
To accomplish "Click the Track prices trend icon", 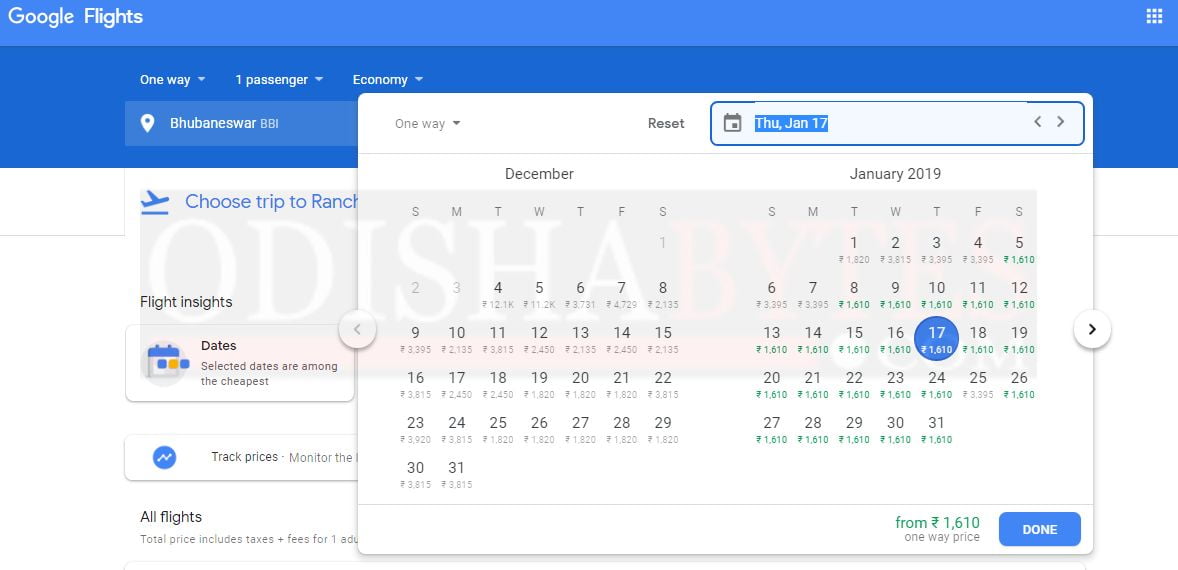I will click(x=165, y=457).
